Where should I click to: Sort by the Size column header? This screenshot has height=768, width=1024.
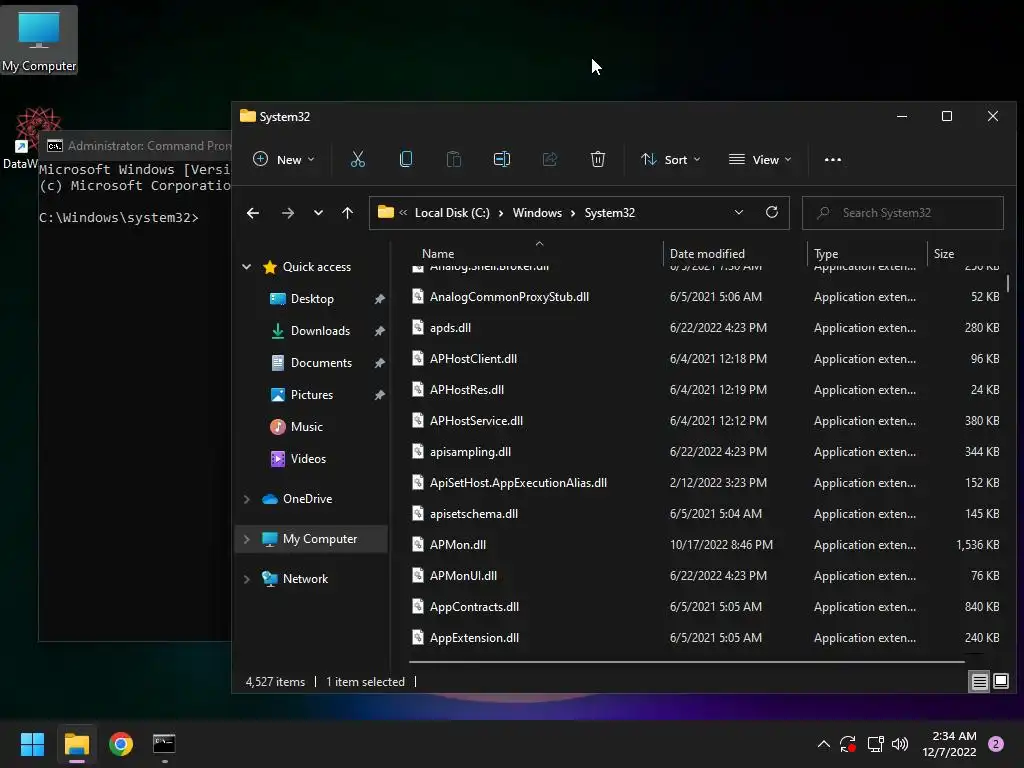point(944,253)
